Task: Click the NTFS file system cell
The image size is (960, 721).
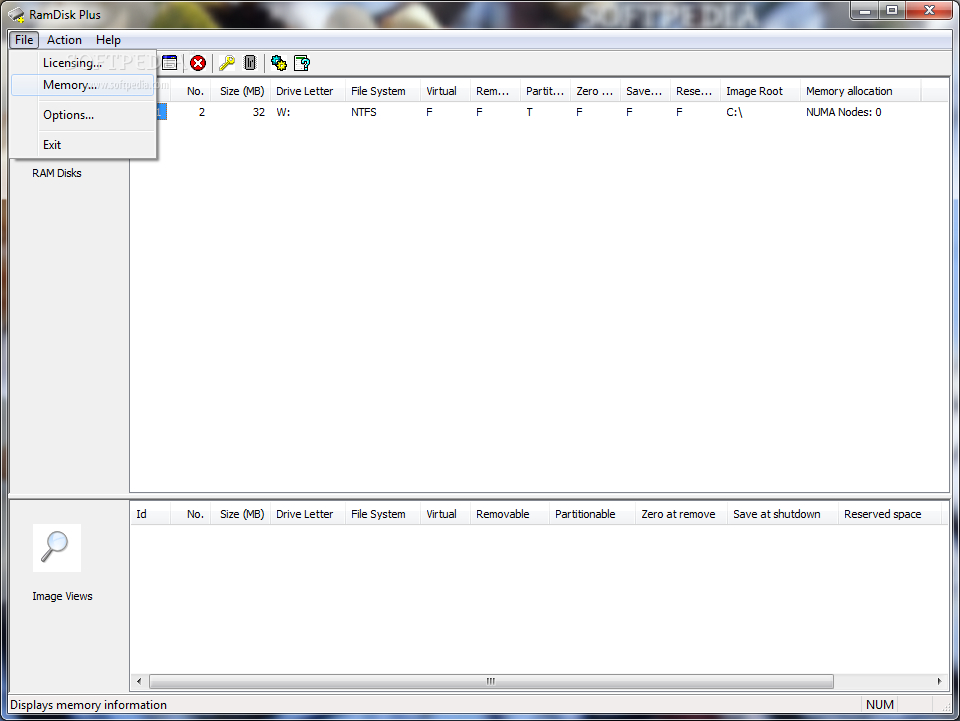Action: pos(364,113)
